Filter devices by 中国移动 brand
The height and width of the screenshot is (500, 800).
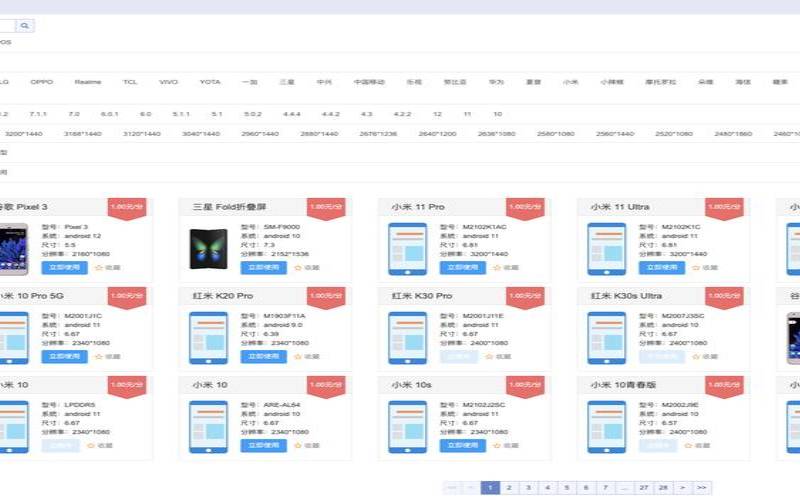[x=369, y=82]
